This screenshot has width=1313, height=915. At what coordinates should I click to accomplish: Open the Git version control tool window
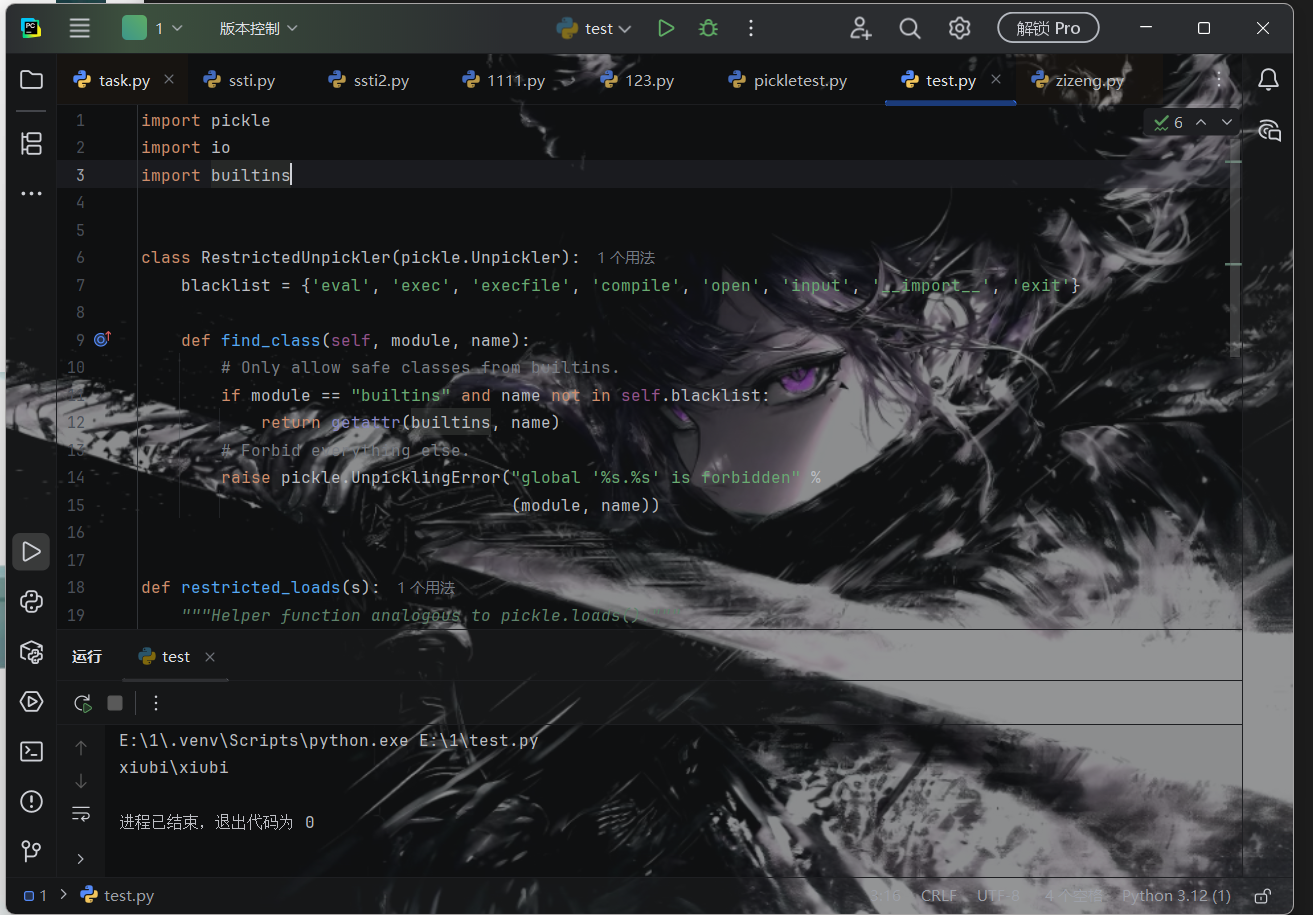31,851
